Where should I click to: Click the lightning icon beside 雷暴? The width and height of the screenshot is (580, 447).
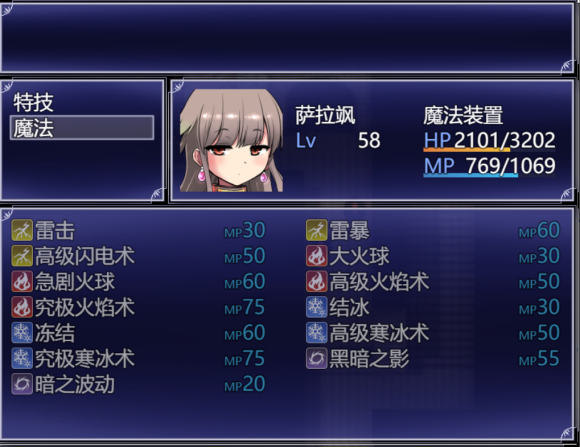click(317, 230)
